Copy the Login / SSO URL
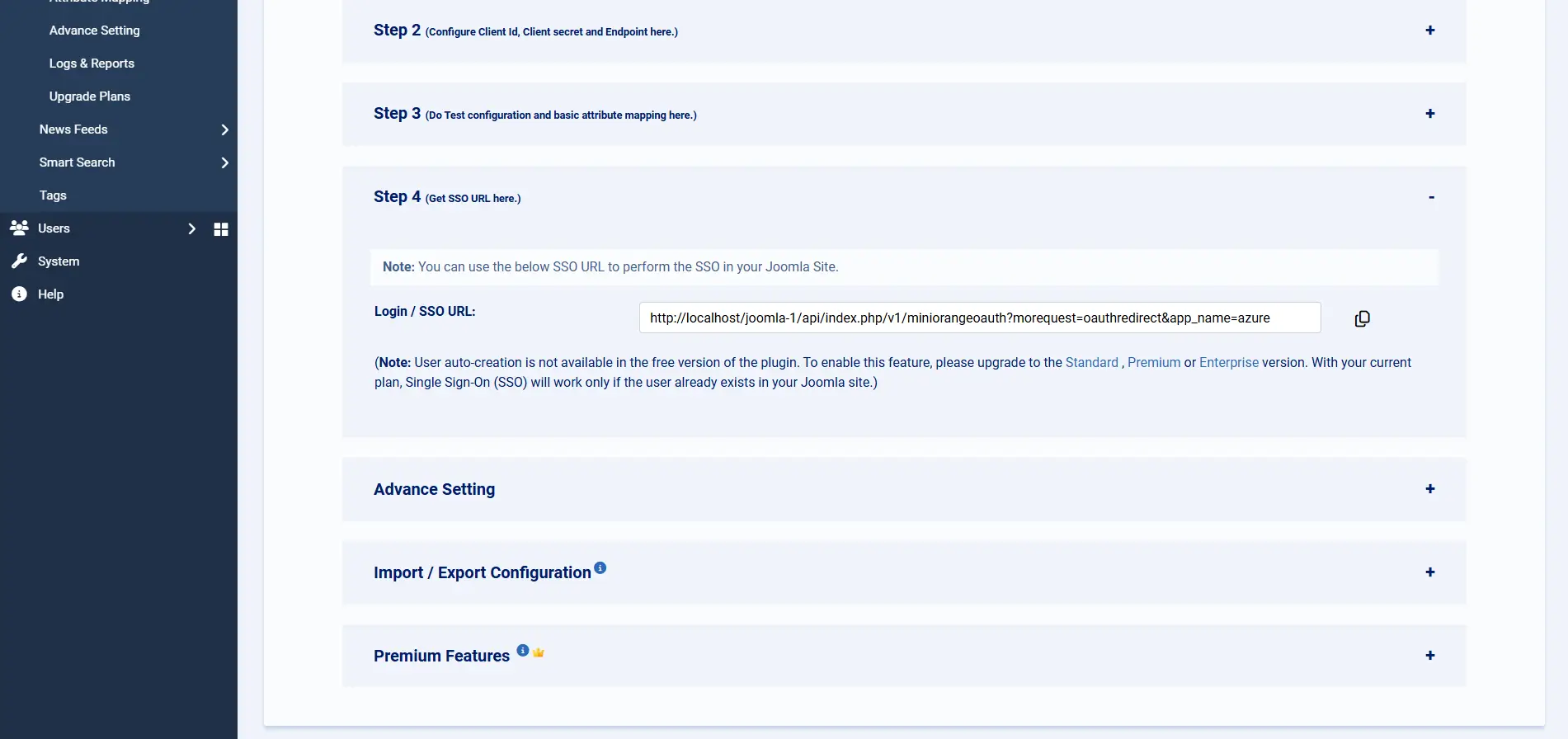The width and height of the screenshot is (1568, 739). (1362, 318)
